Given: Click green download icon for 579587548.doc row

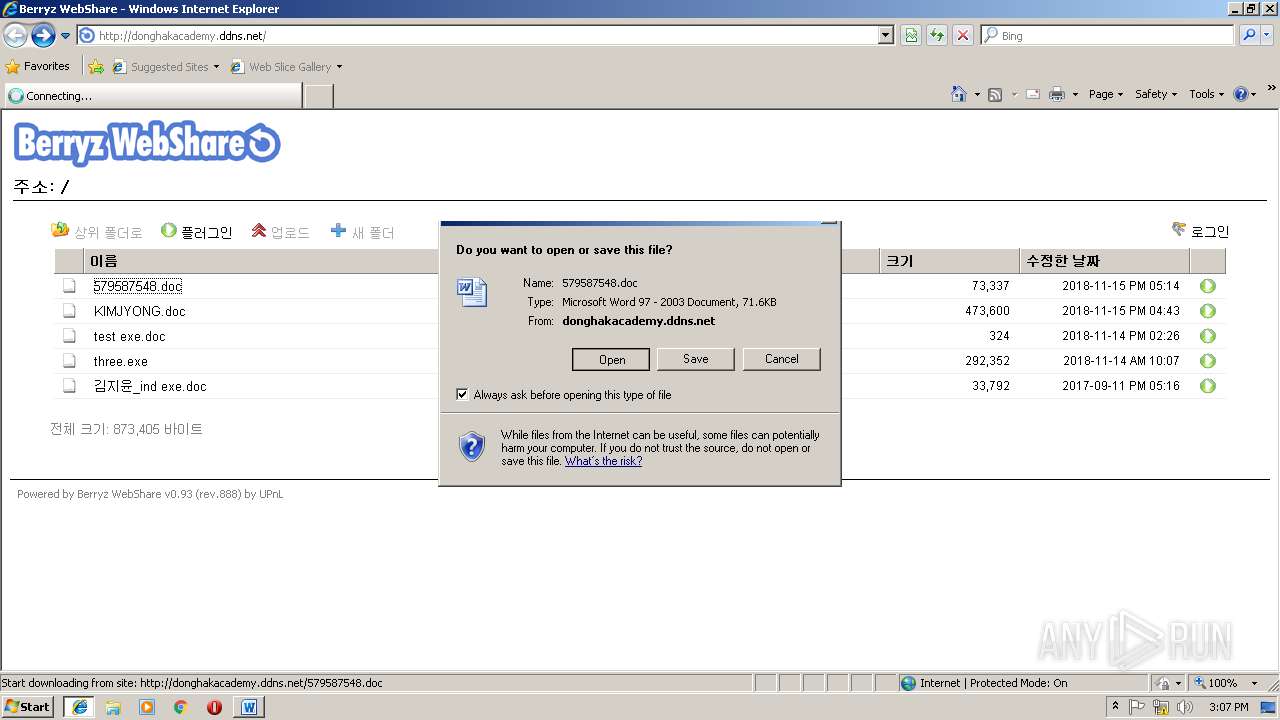Looking at the screenshot, I should pyautogui.click(x=1208, y=286).
